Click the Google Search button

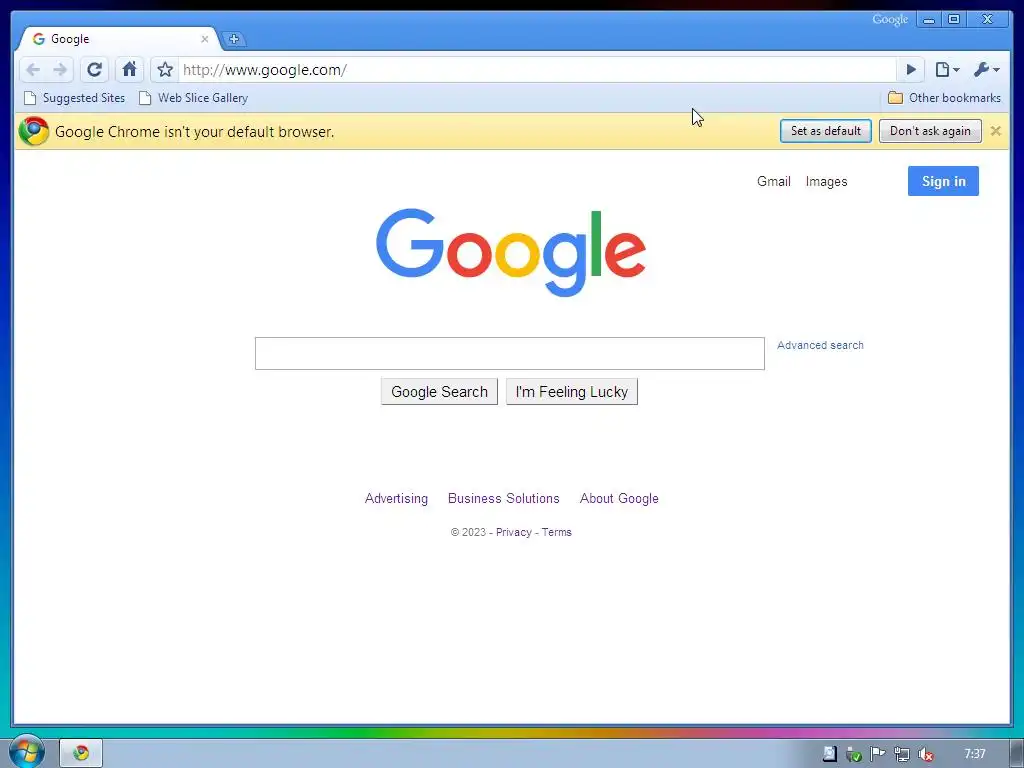click(x=439, y=392)
